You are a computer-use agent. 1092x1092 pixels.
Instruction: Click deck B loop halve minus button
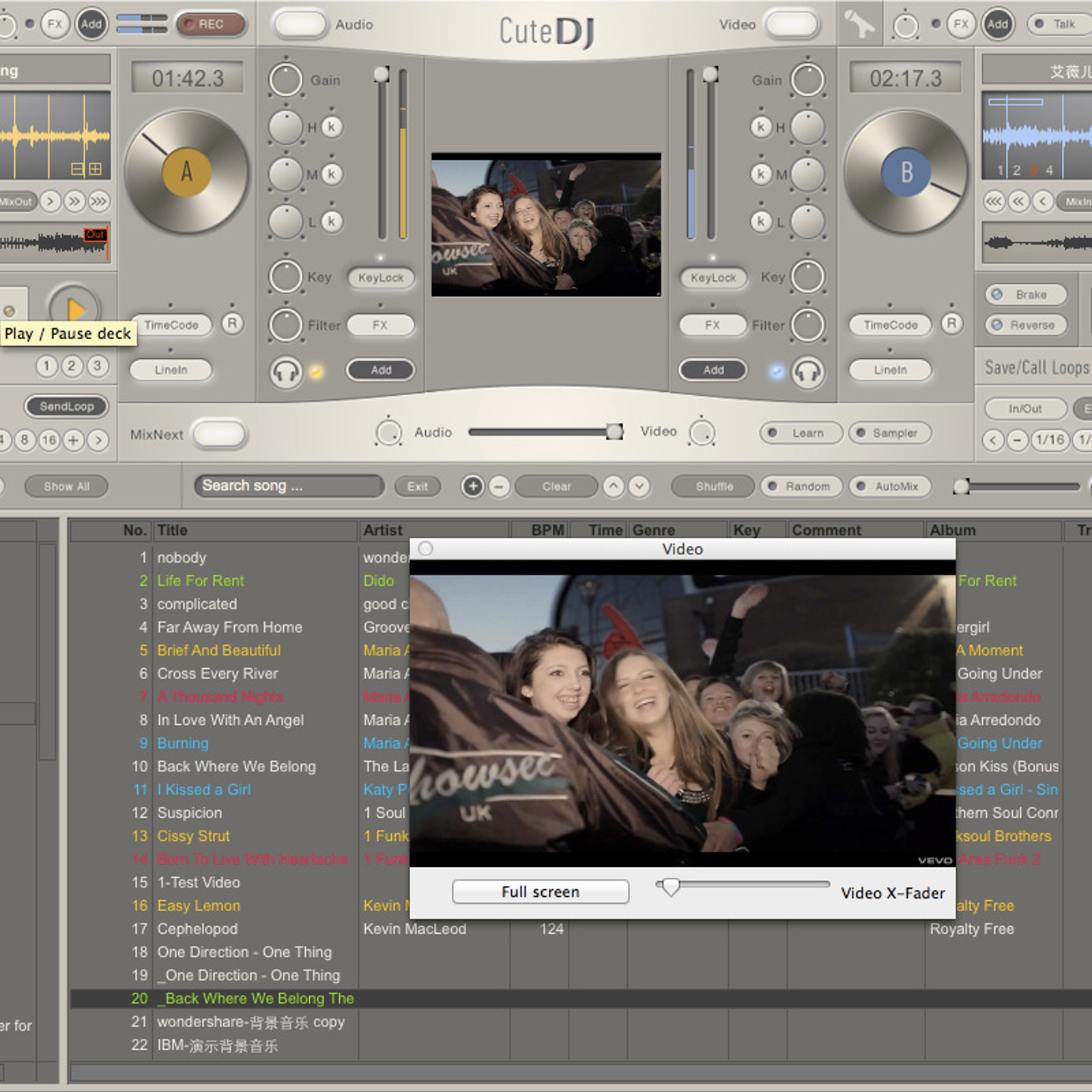(1018, 440)
